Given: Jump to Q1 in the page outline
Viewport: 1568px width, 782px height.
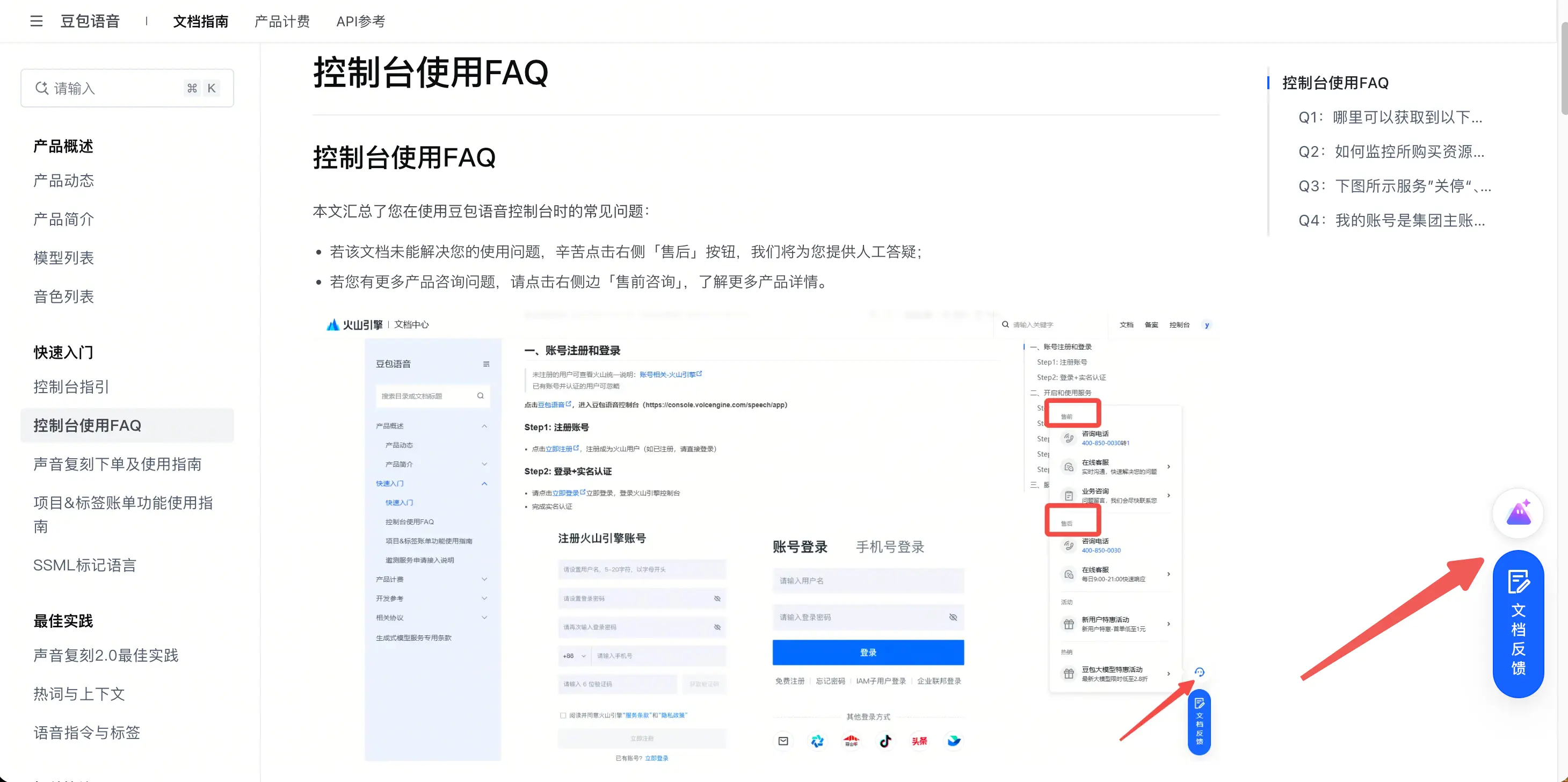Looking at the screenshot, I should [1390, 117].
